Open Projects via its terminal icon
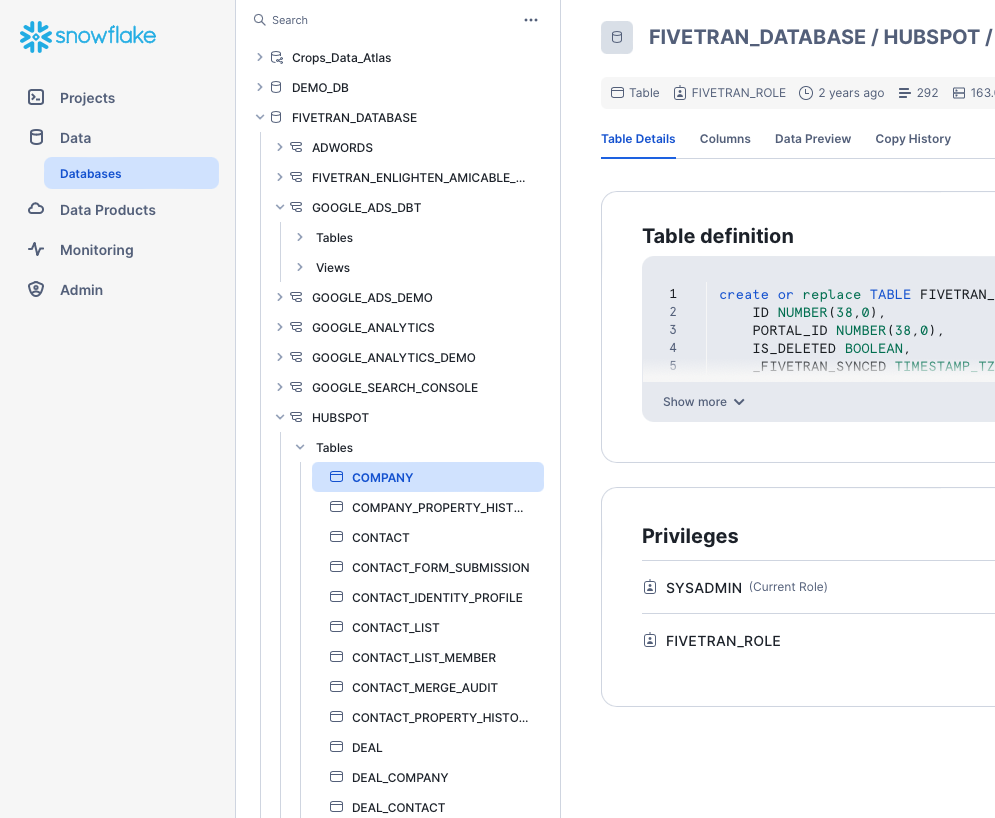 click(36, 97)
